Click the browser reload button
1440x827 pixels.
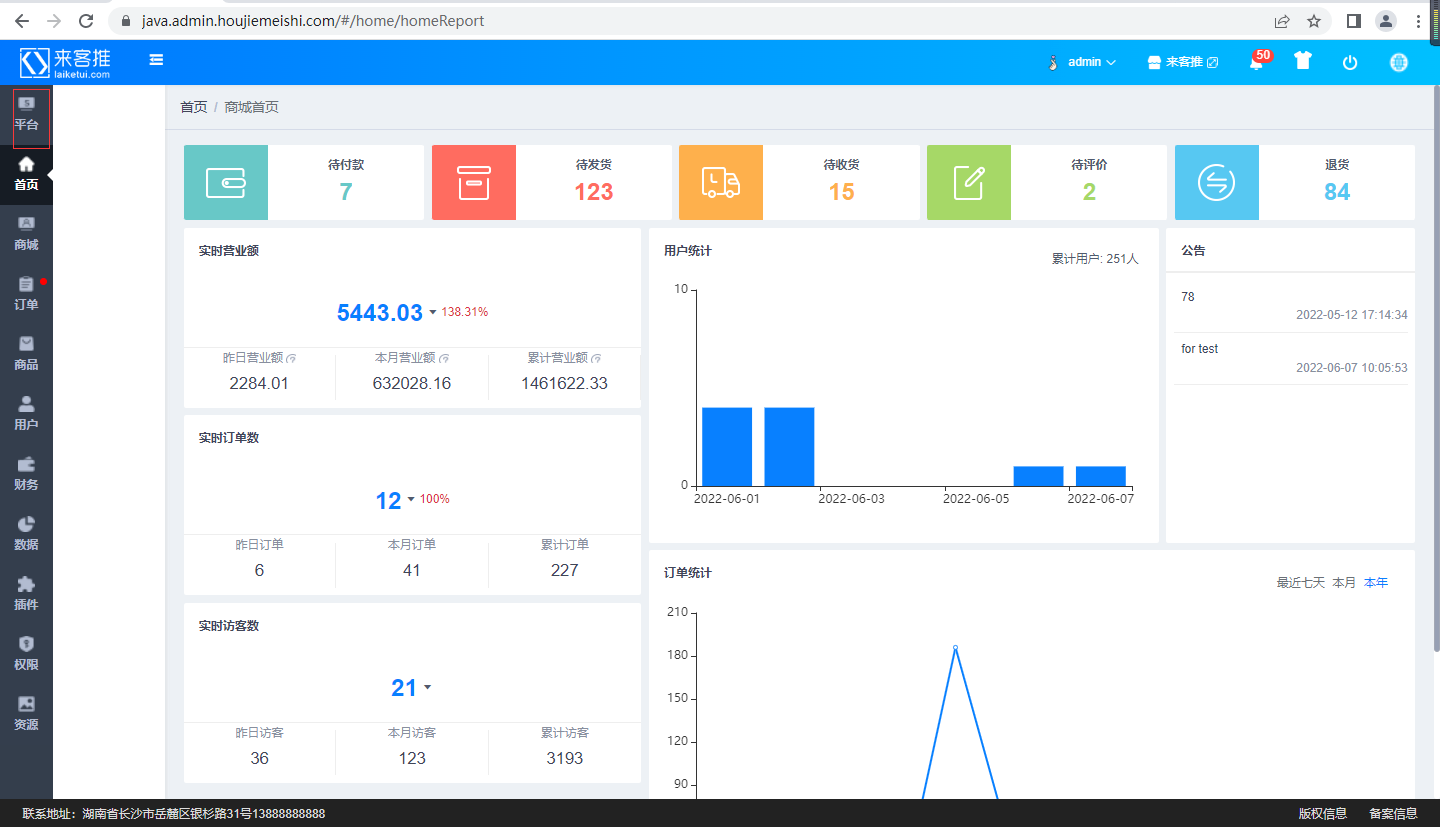coord(86,20)
